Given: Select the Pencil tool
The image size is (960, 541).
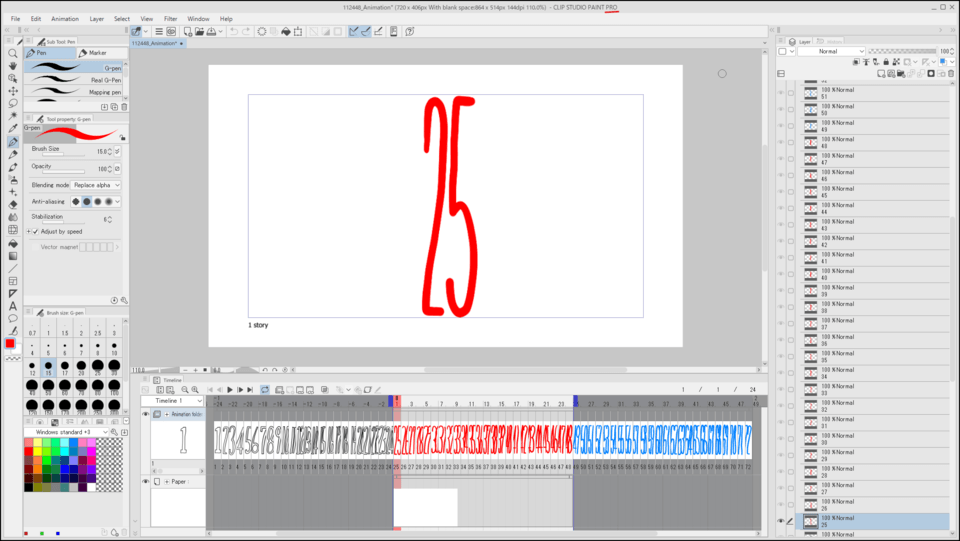Looking at the screenshot, I should pos(12,154).
